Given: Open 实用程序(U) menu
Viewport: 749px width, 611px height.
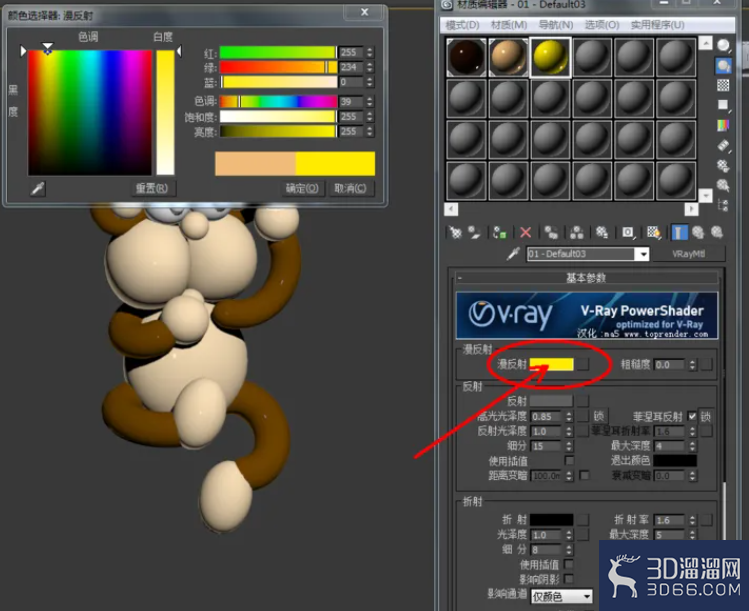Looking at the screenshot, I should [657, 25].
